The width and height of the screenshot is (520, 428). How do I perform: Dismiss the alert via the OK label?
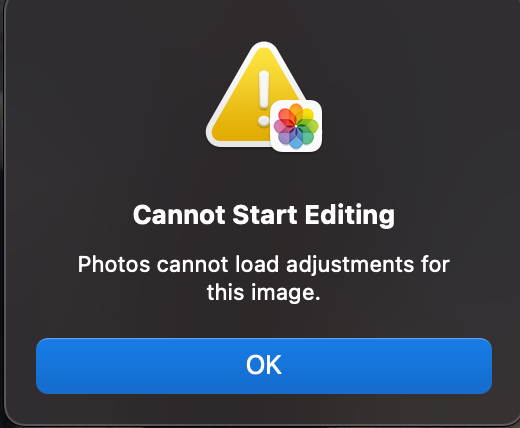[x=264, y=365]
